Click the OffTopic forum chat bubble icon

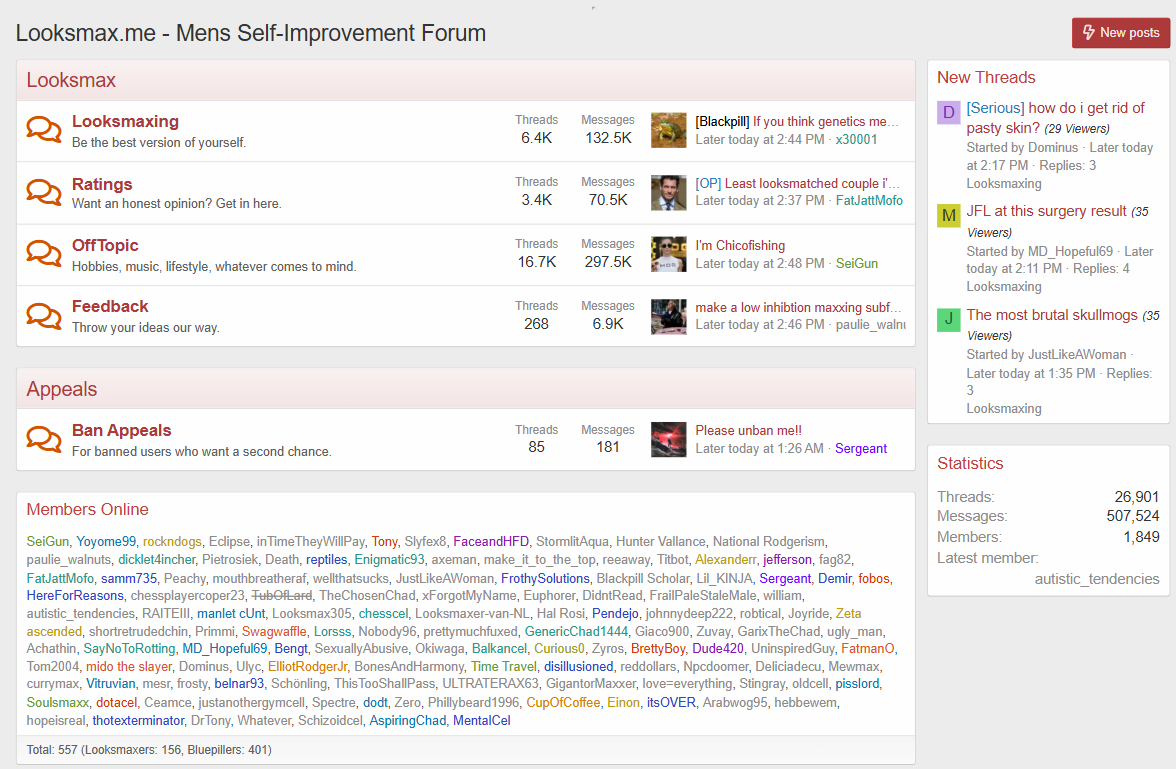pos(44,254)
